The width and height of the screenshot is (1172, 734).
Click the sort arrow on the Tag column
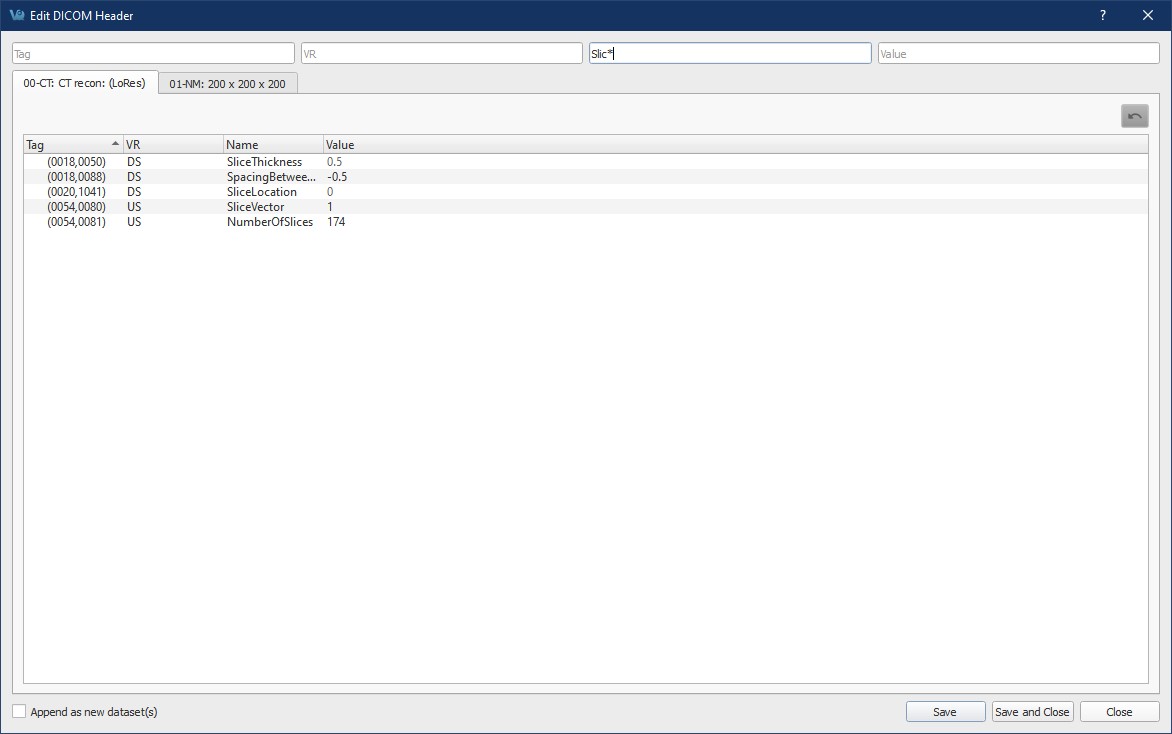[x=115, y=143]
